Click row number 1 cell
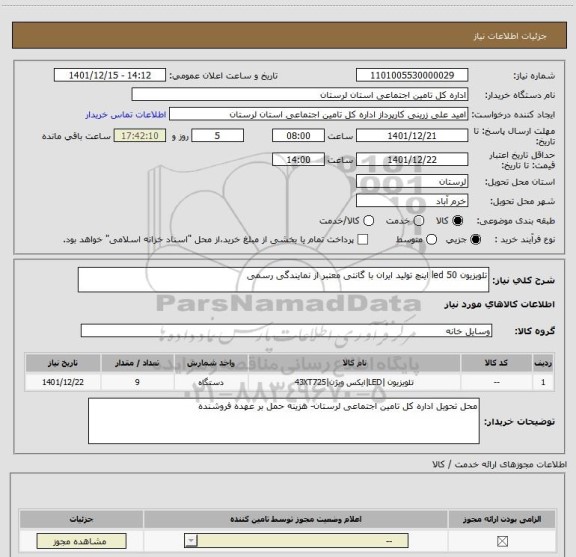This screenshot has width=576, height=557. pos(543,382)
